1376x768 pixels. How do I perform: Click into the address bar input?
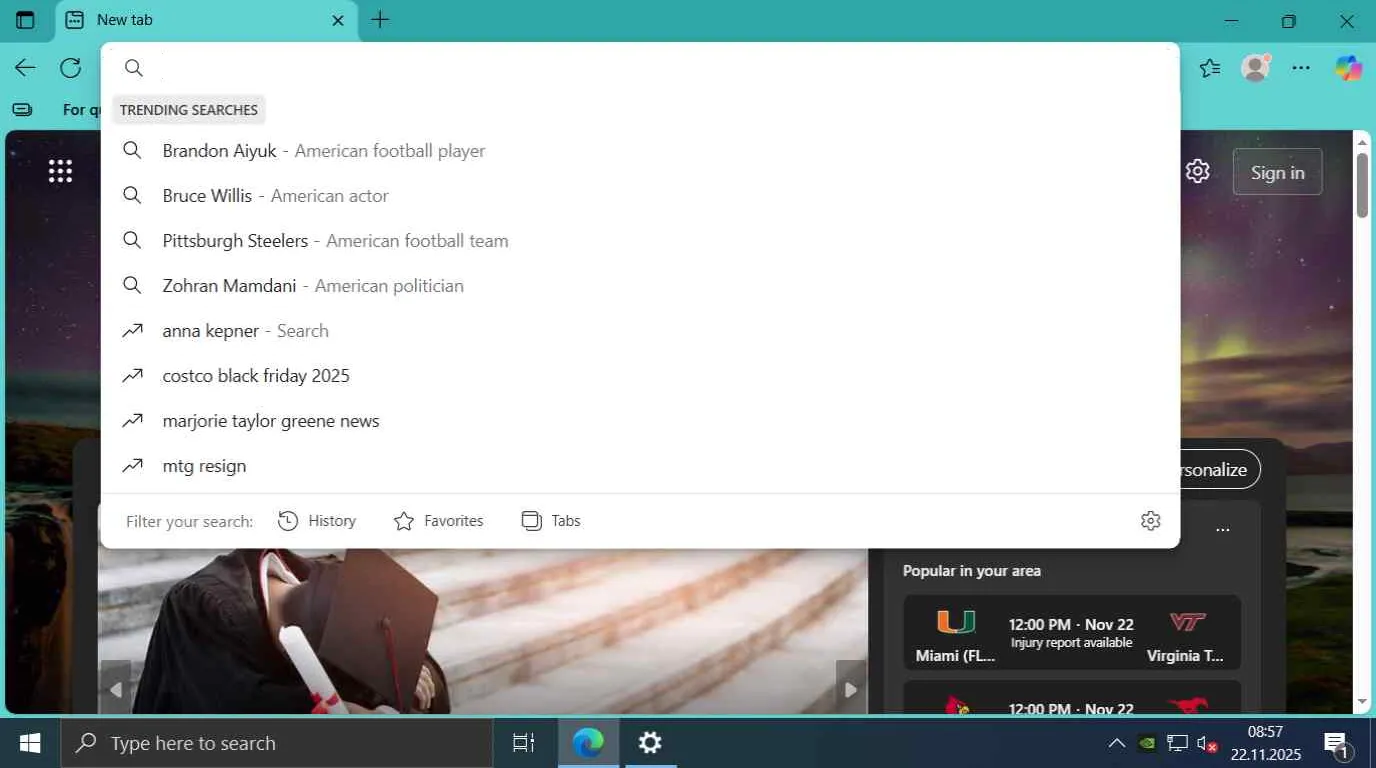[660, 68]
